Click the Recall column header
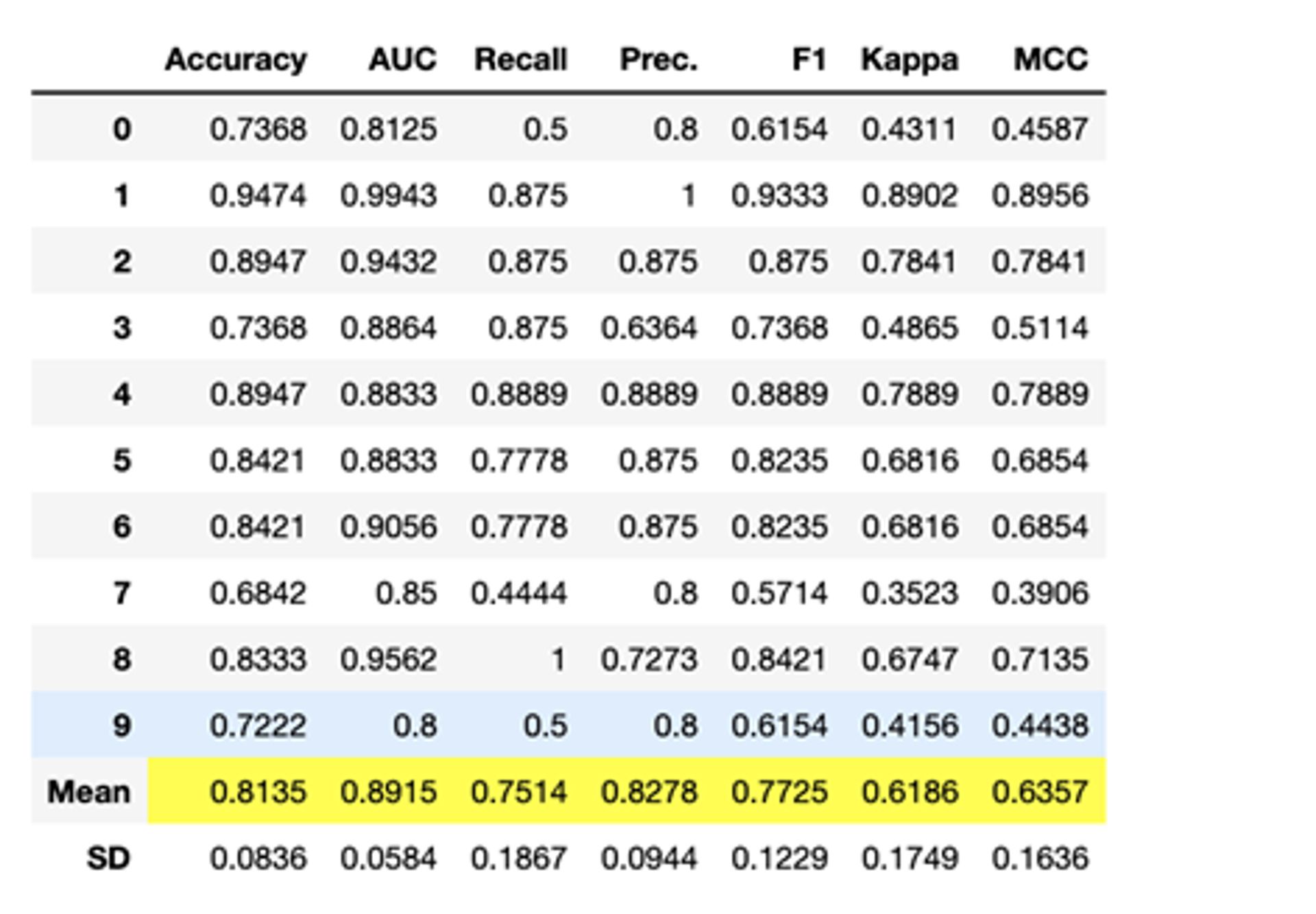 pyautogui.click(x=520, y=60)
